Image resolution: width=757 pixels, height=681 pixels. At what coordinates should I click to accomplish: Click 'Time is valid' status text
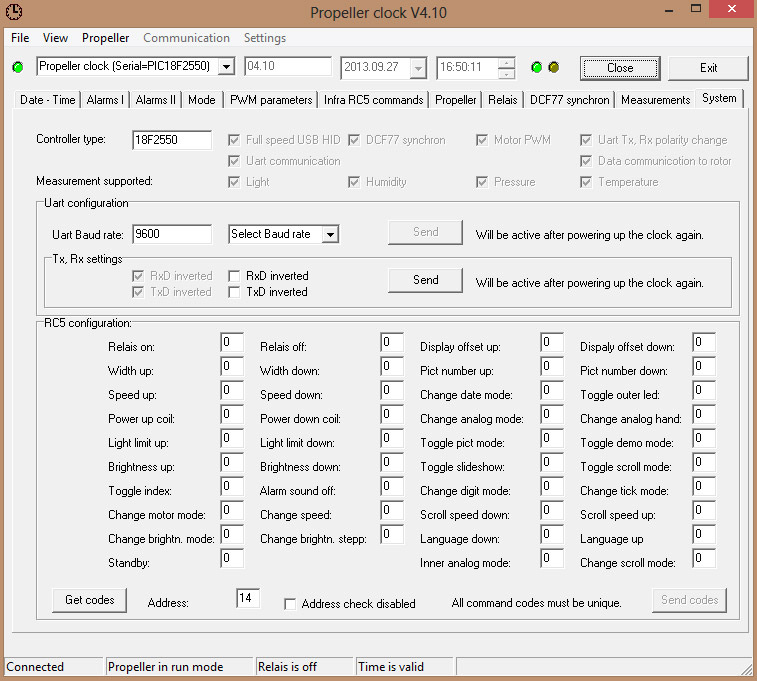pyautogui.click(x=391, y=667)
